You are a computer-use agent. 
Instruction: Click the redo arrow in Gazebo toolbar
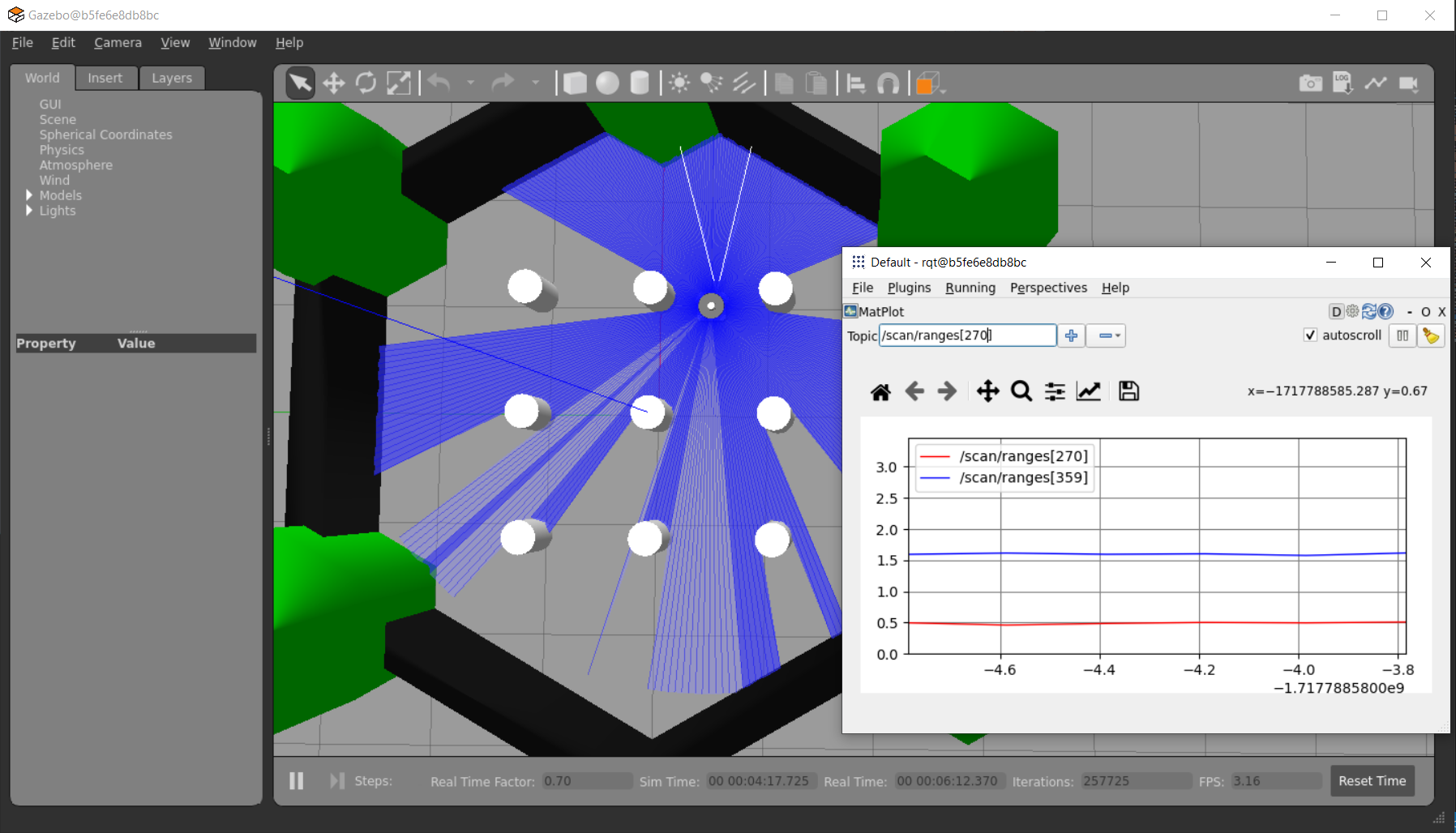[503, 83]
